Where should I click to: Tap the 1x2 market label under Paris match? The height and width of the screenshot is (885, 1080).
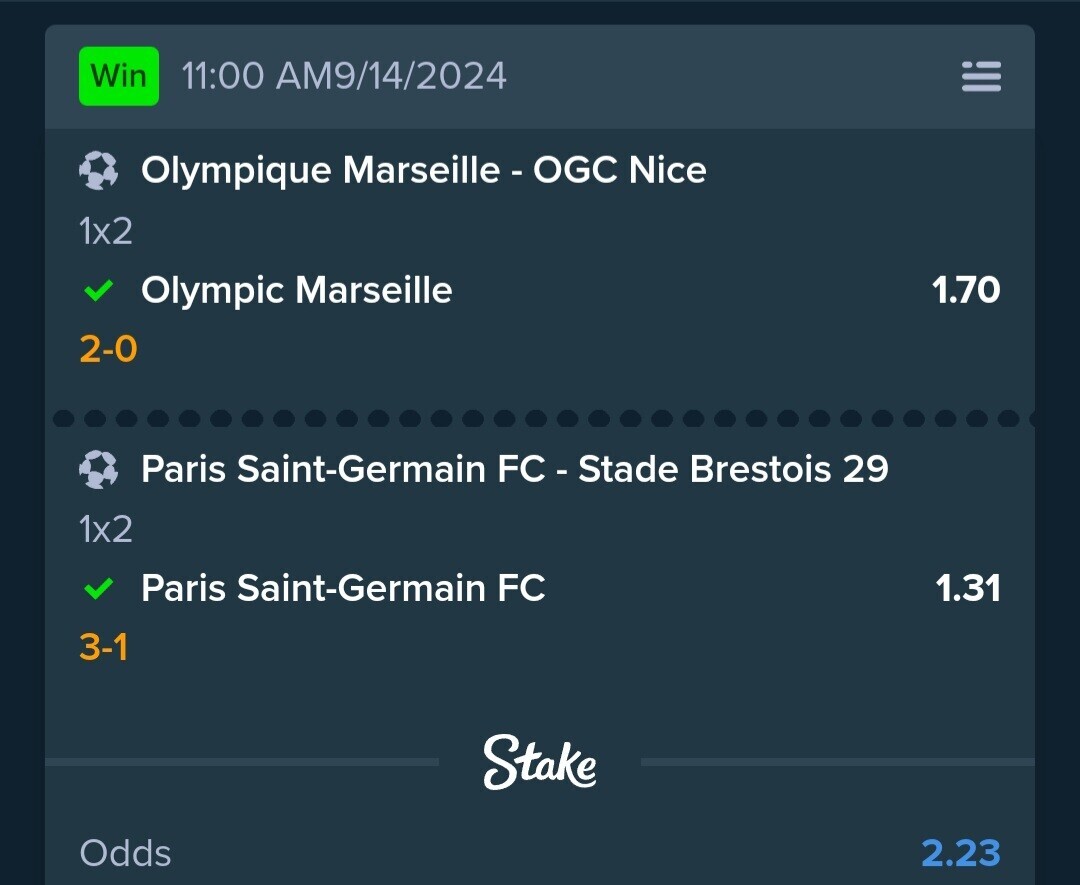105,529
